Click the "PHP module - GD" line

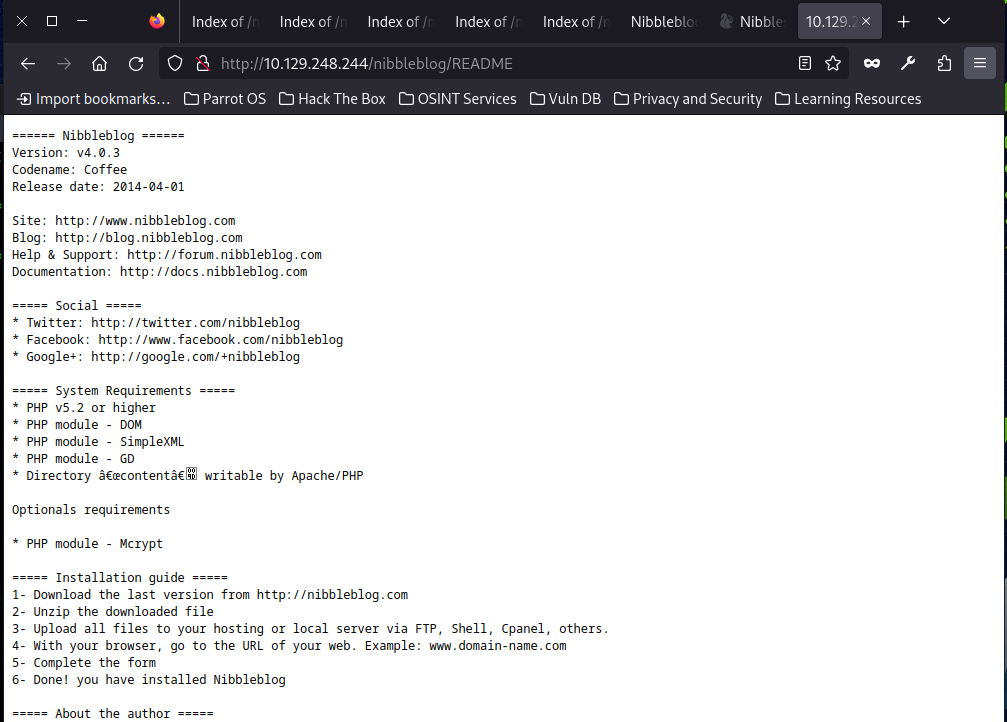point(73,459)
